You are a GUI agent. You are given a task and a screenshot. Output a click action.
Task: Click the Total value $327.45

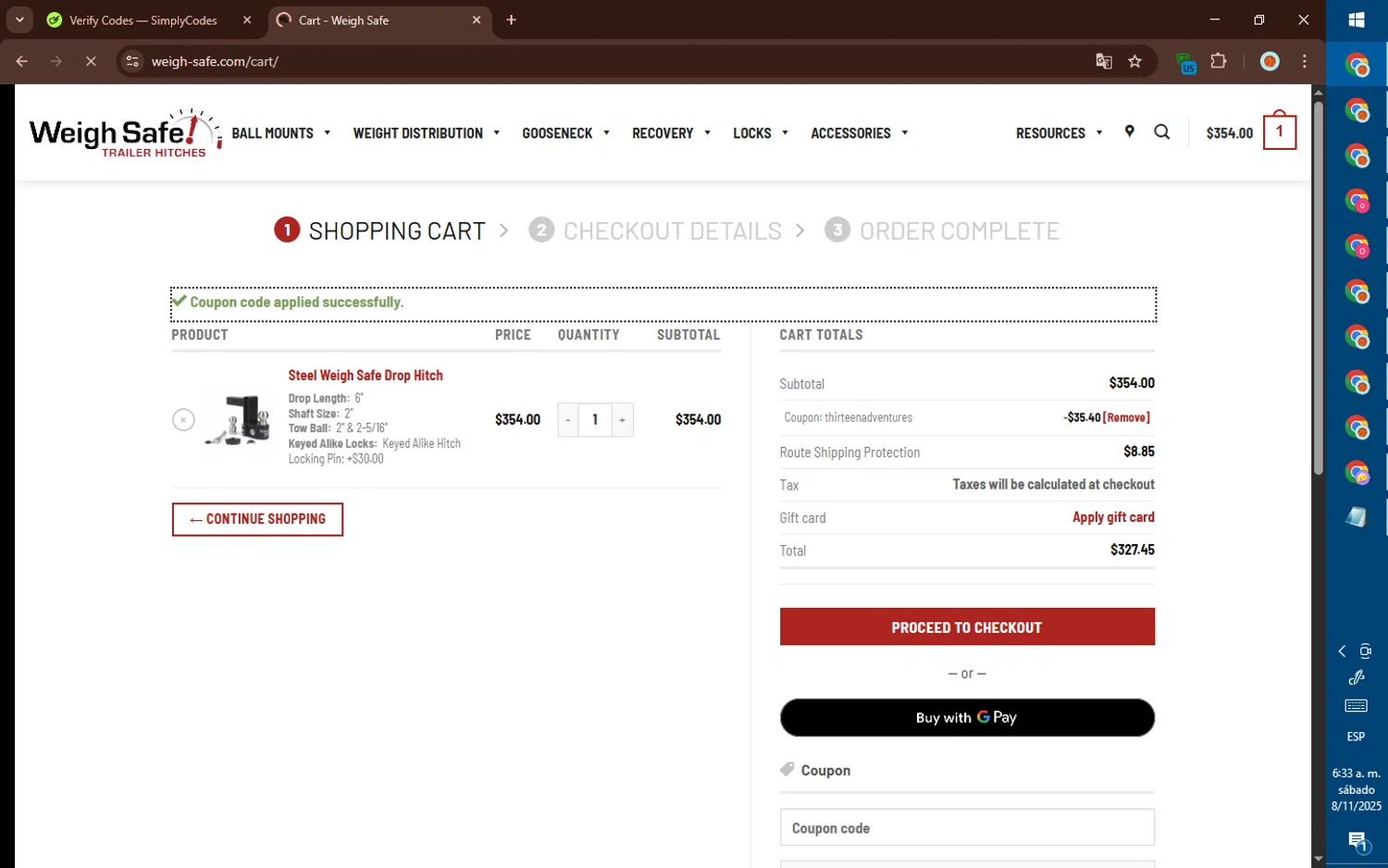1132,550
